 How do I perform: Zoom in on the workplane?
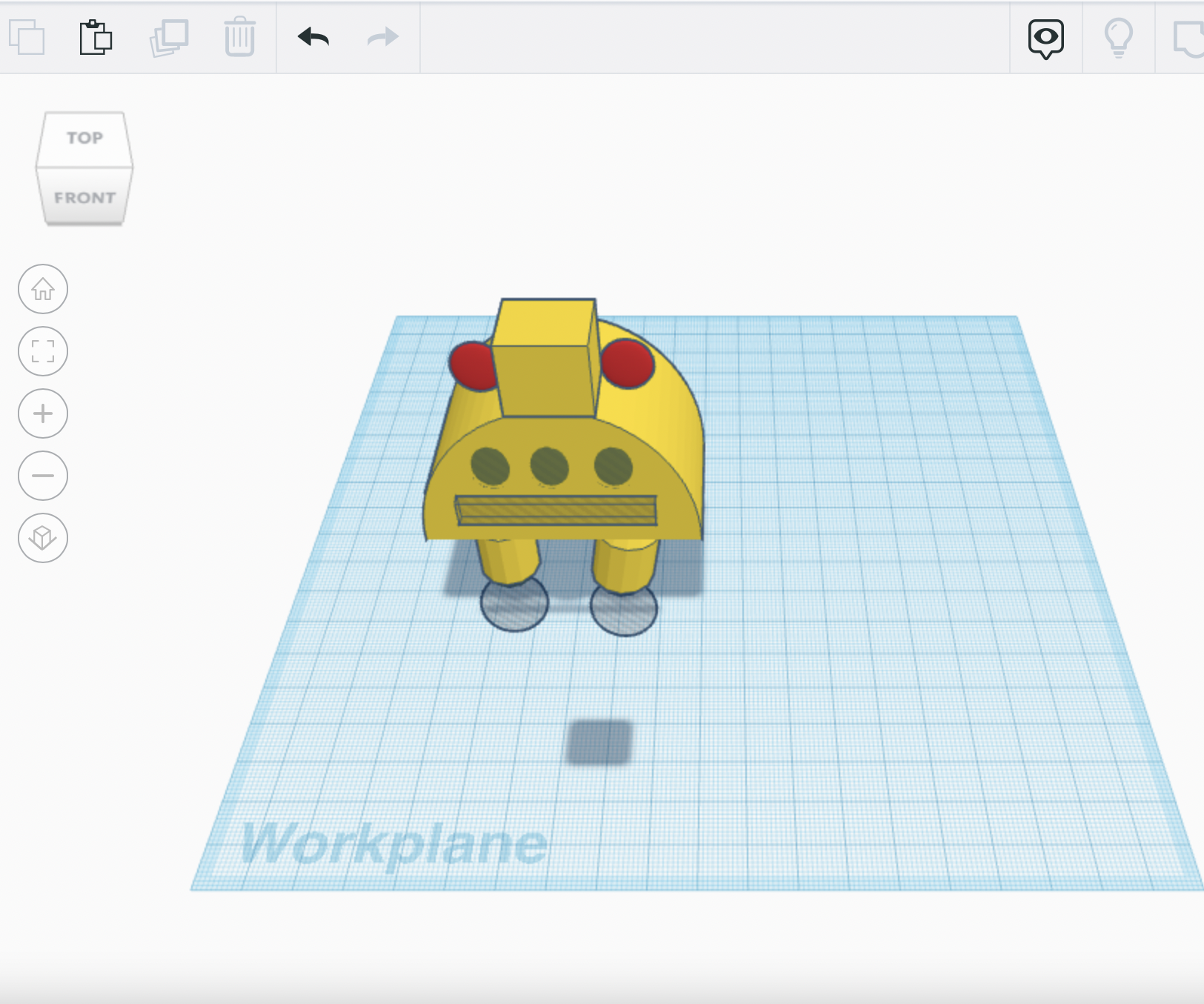pos(42,413)
